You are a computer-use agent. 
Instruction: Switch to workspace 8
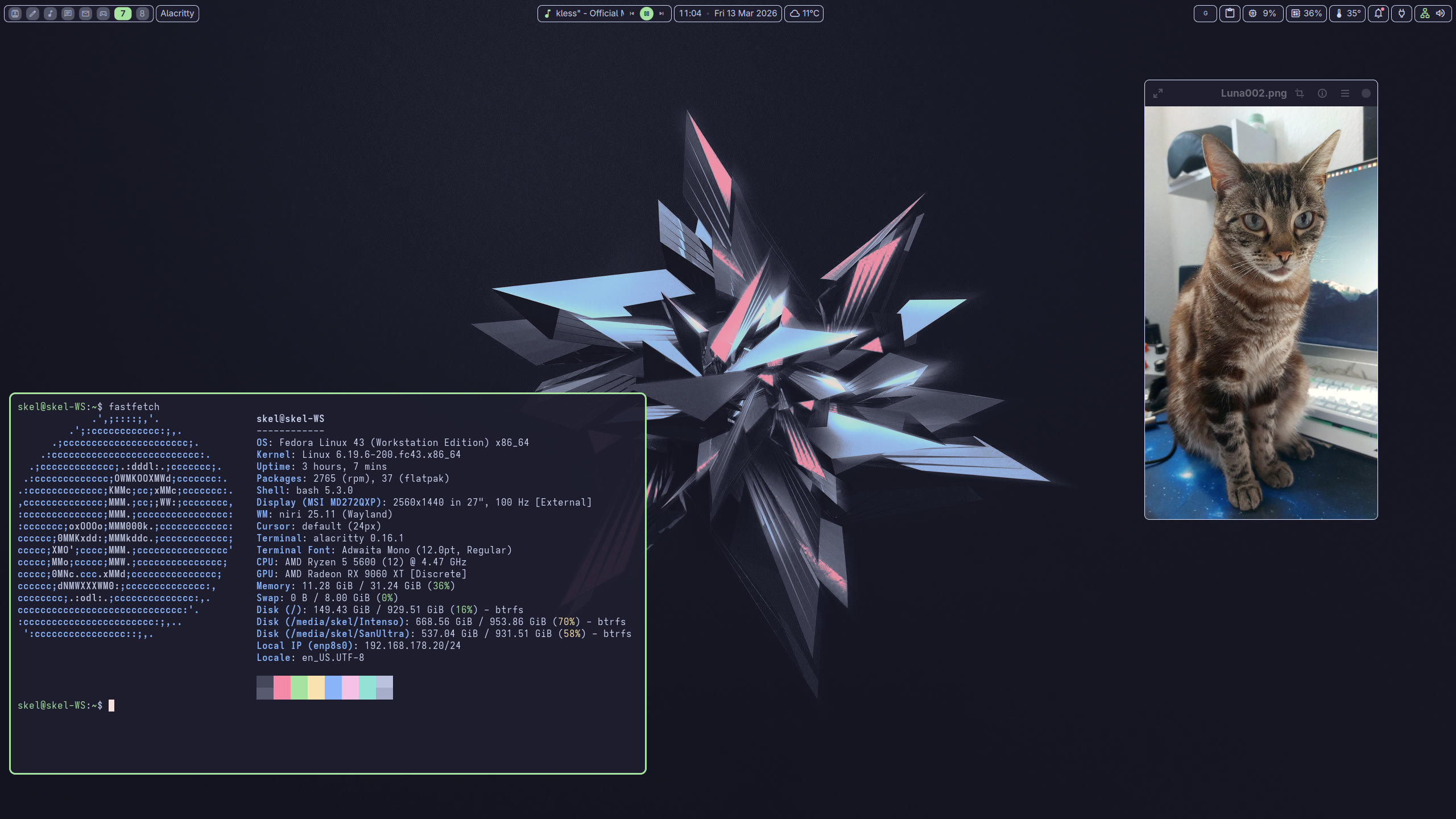point(142,13)
